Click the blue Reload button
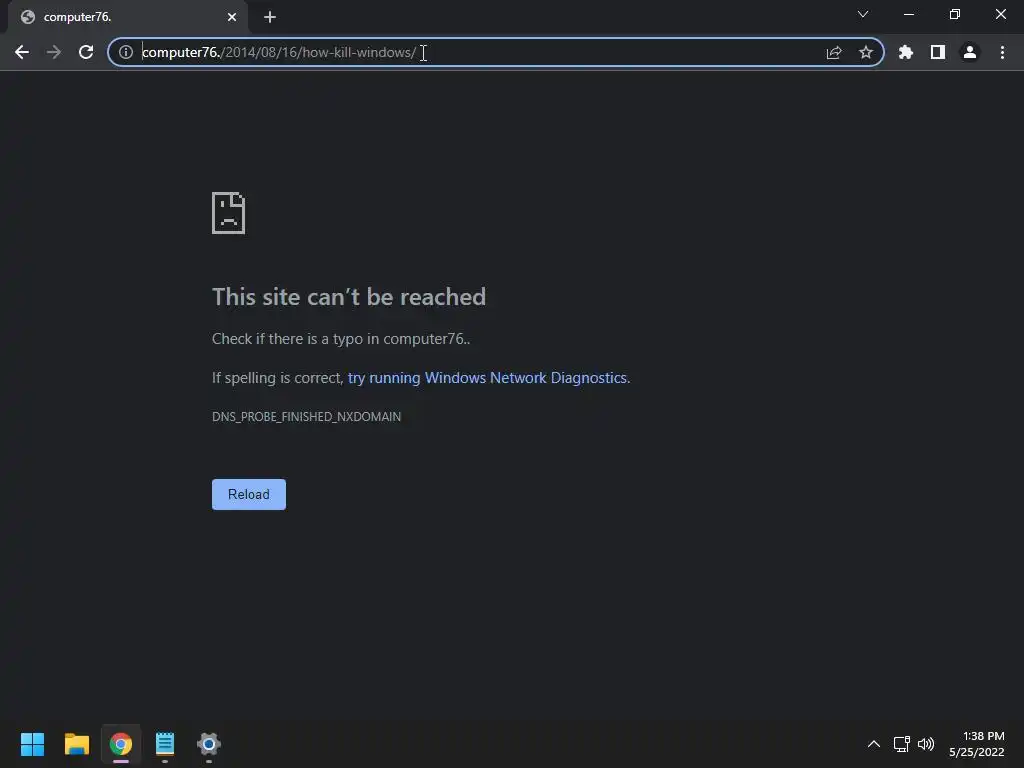The image size is (1024, 768). point(249,494)
